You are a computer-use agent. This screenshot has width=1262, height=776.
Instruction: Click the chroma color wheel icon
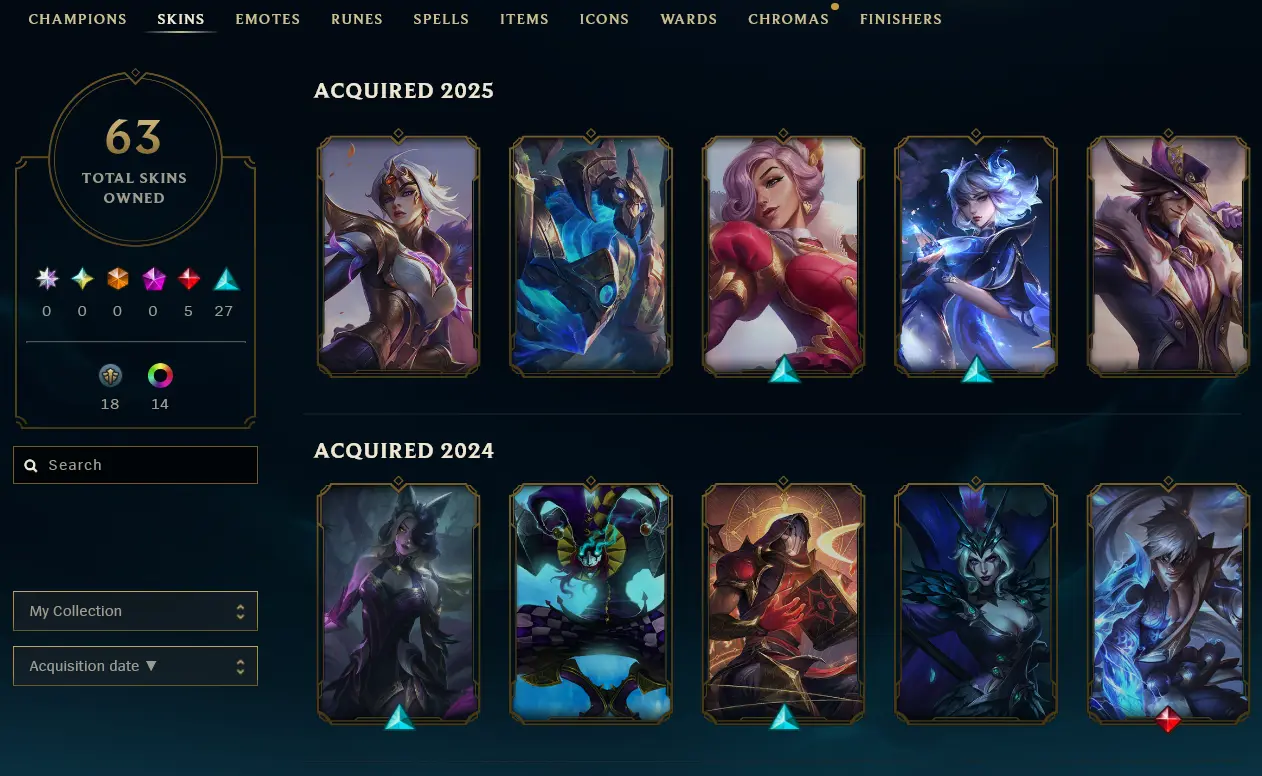[160, 376]
